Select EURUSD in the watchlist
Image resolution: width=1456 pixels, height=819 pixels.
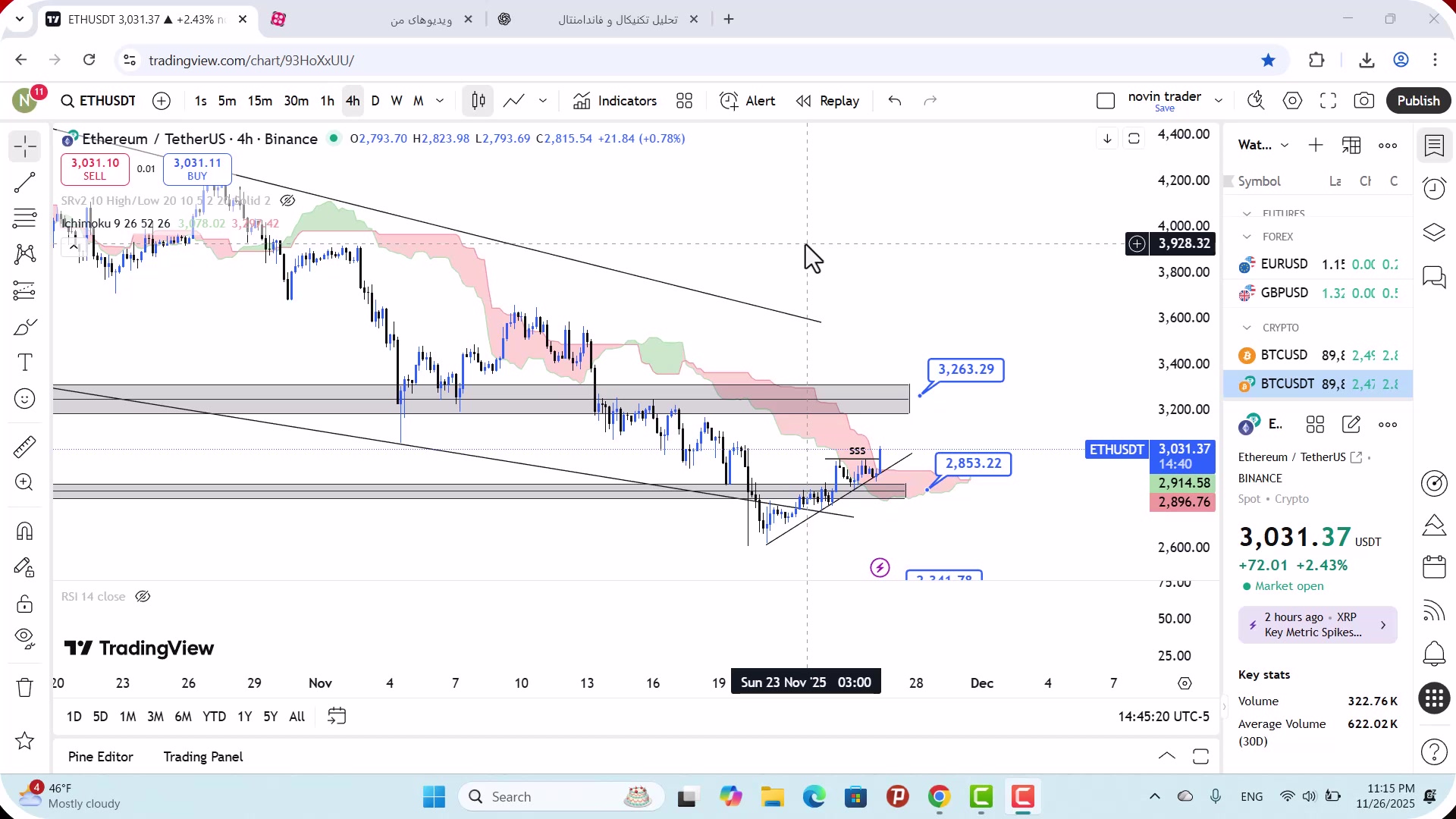[x=1318, y=265]
